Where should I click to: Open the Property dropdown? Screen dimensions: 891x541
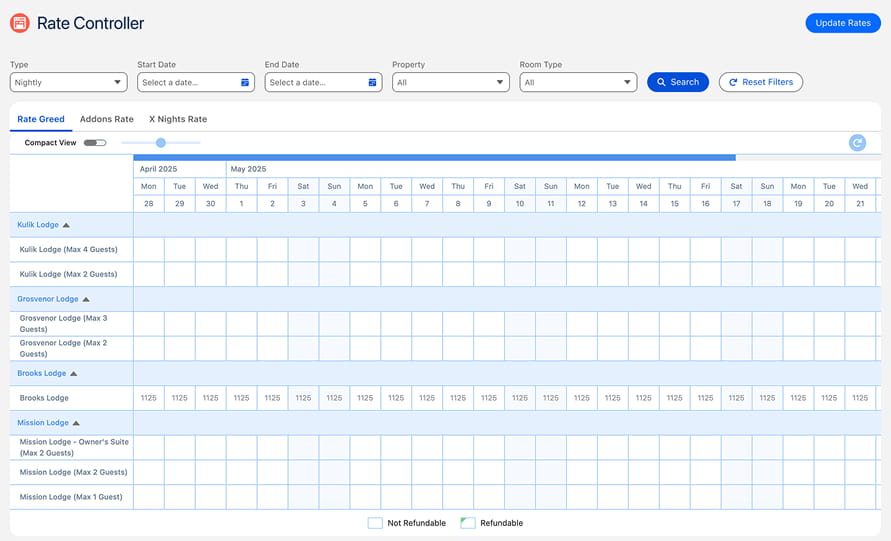pos(450,83)
